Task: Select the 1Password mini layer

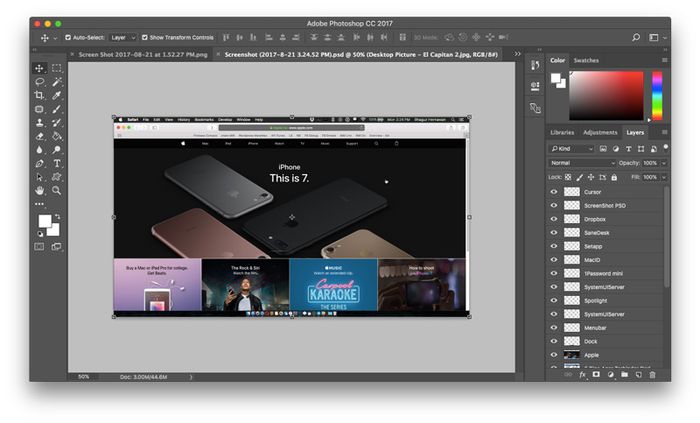Action: (605, 273)
